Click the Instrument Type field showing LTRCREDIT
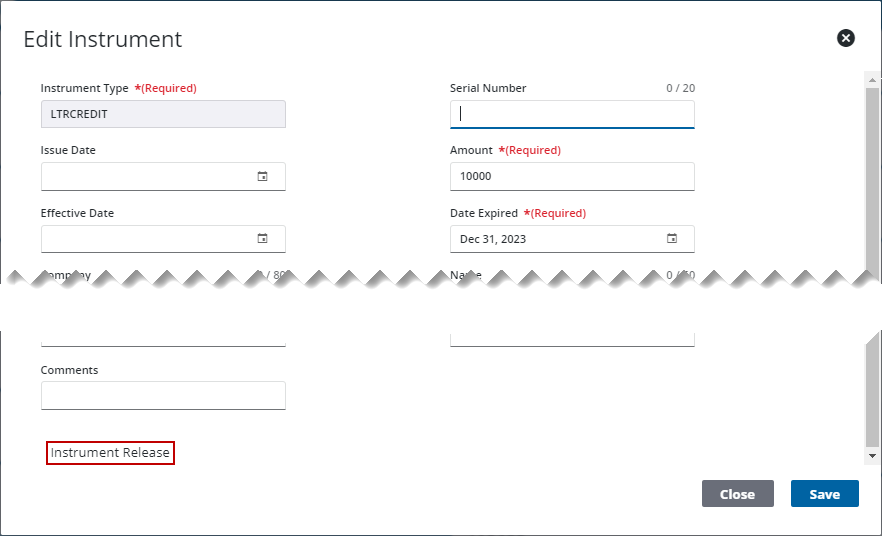Screen dimensions: 882x536 click(163, 114)
